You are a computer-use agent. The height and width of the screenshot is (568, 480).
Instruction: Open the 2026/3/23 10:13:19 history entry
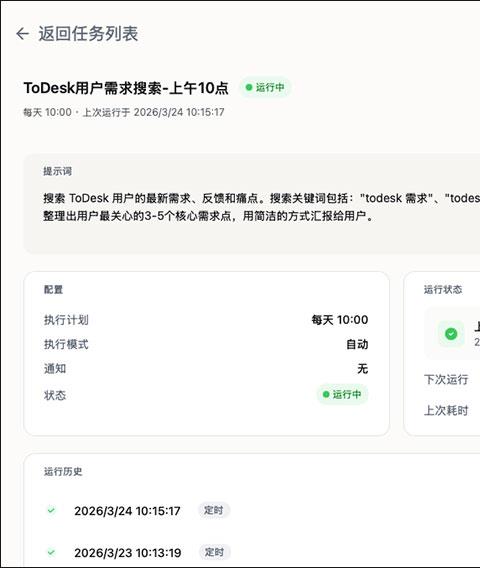pyautogui.click(x=128, y=553)
